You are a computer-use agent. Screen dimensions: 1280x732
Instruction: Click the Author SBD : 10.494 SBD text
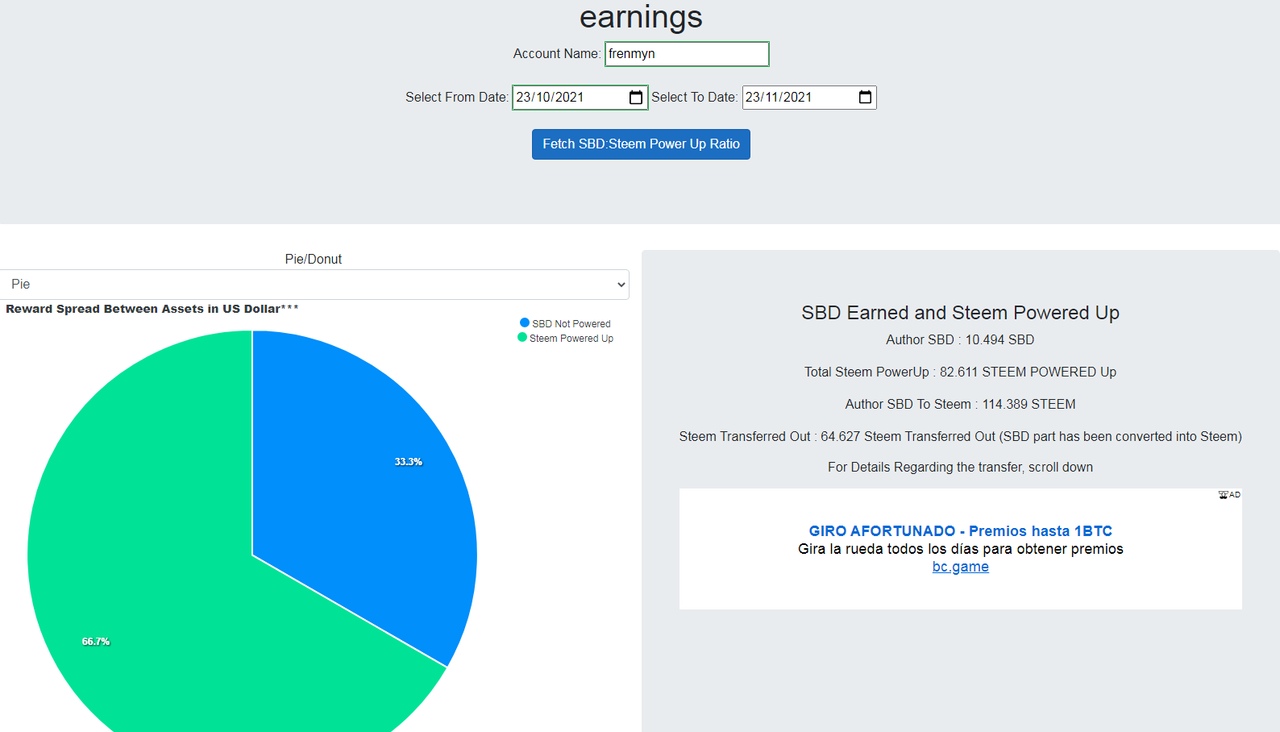(x=960, y=340)
